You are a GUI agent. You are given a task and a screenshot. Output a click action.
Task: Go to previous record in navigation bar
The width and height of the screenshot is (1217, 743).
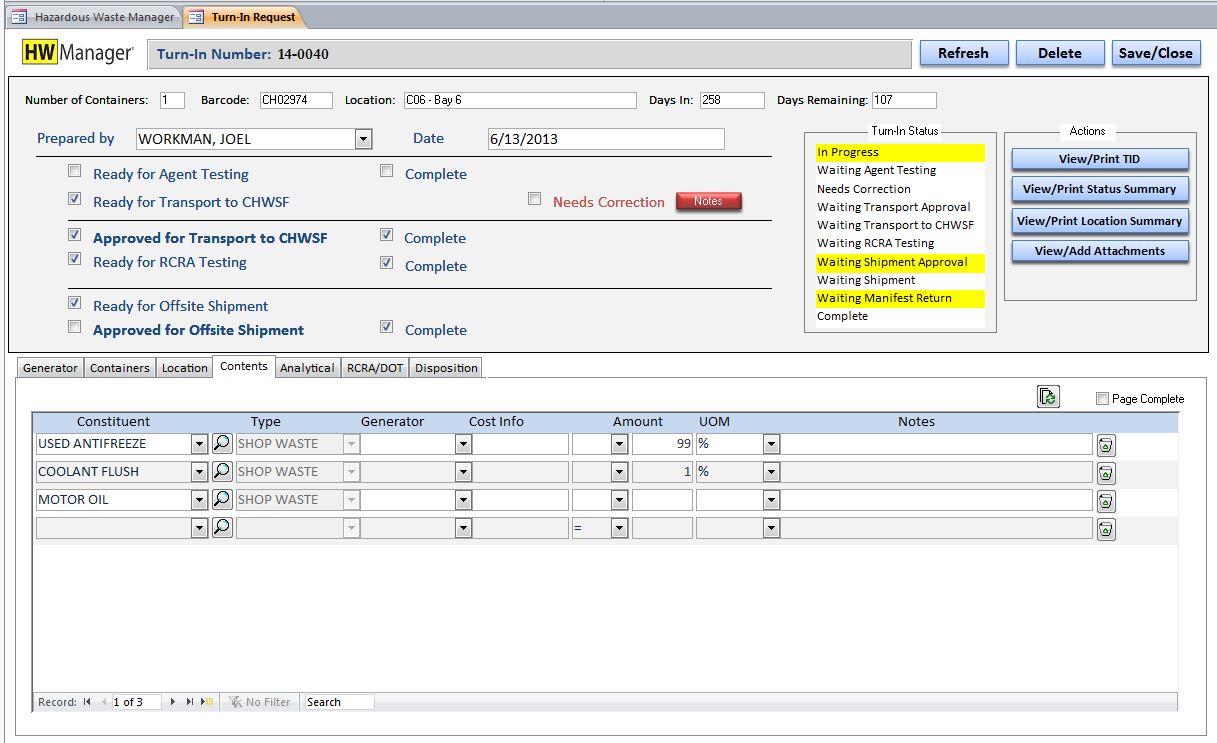coord(104,702)
